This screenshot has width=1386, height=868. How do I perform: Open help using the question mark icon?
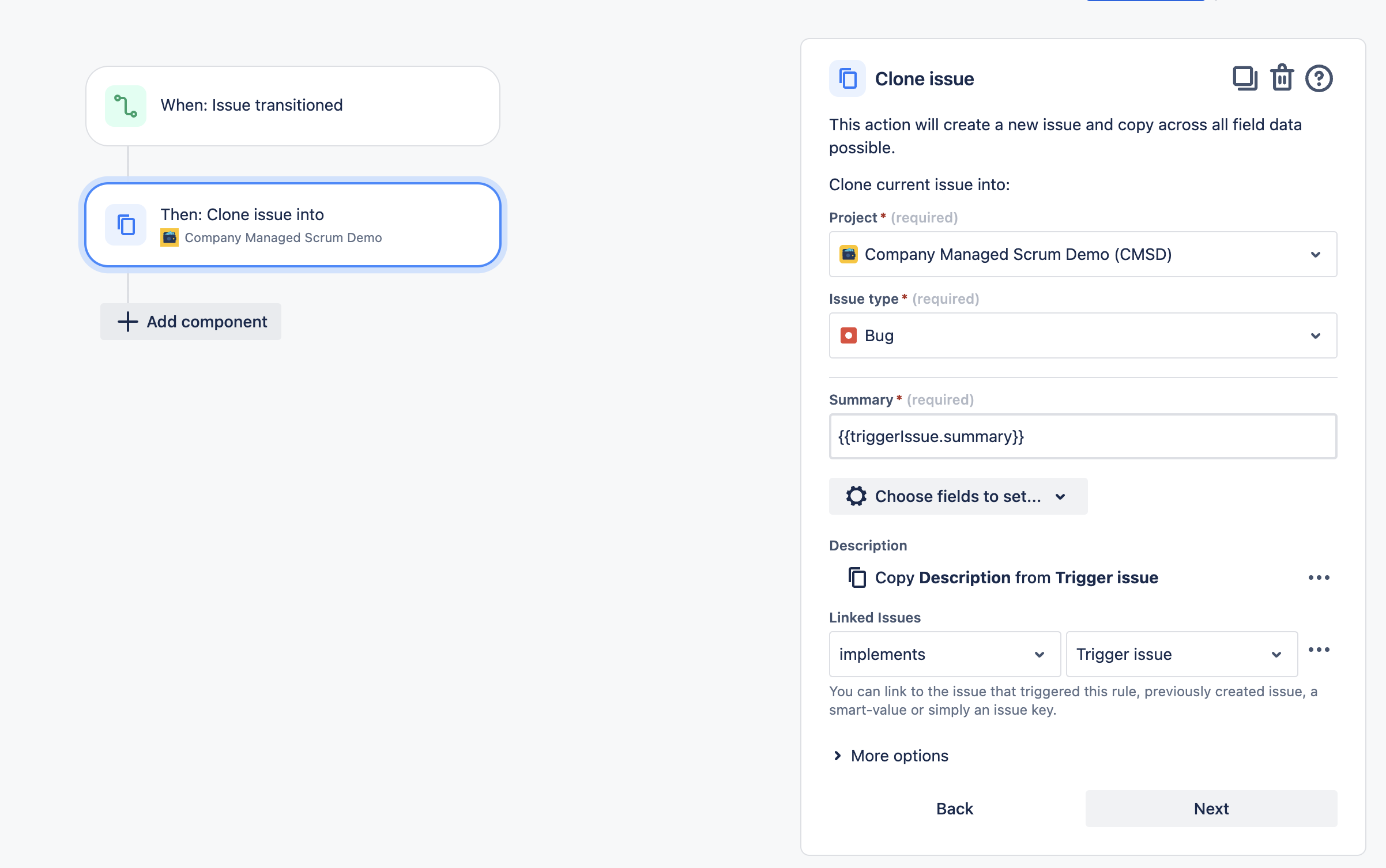click(1320, 78)
